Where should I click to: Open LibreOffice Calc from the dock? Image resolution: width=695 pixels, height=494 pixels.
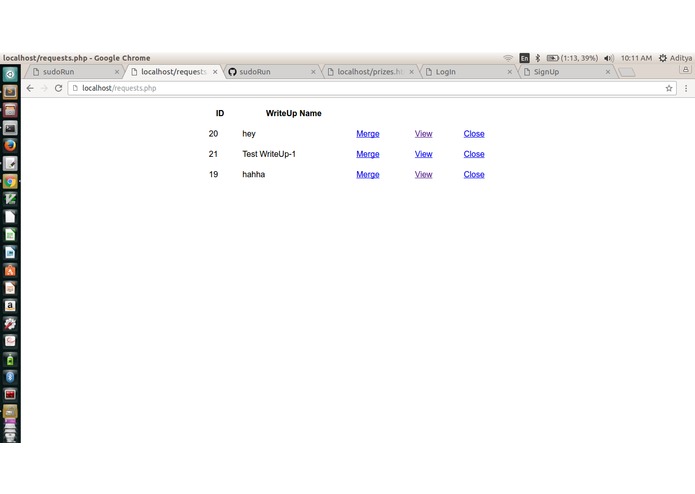click(x=10, y=234)
